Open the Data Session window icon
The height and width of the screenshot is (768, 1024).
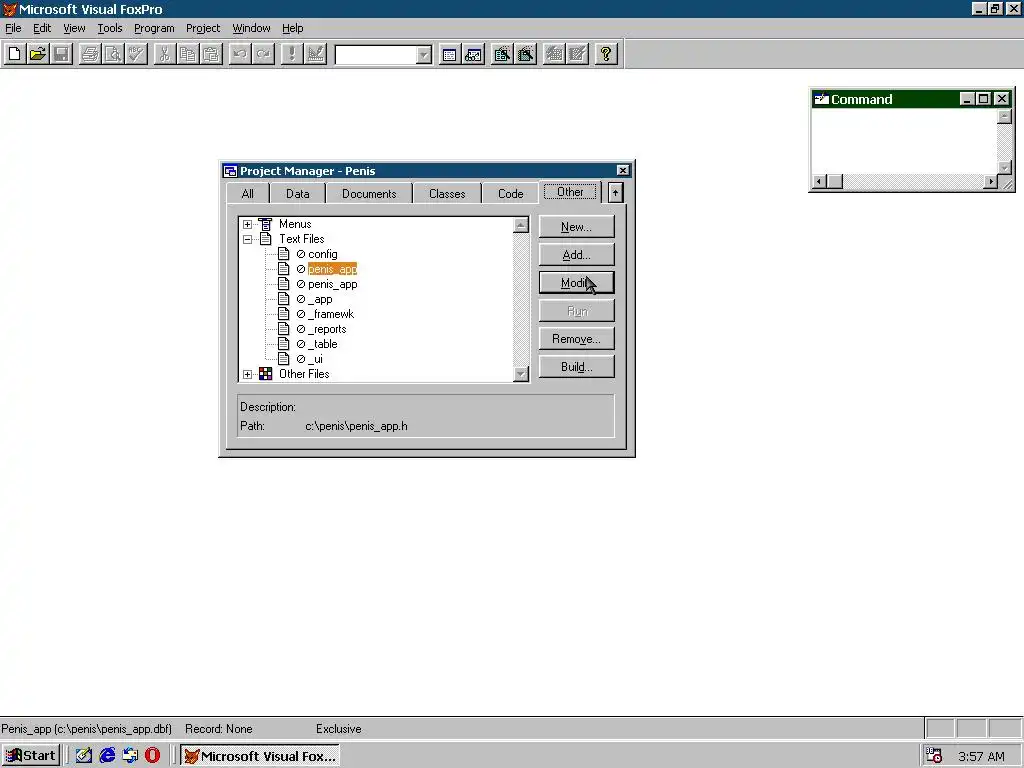click(x=473, y=54)
